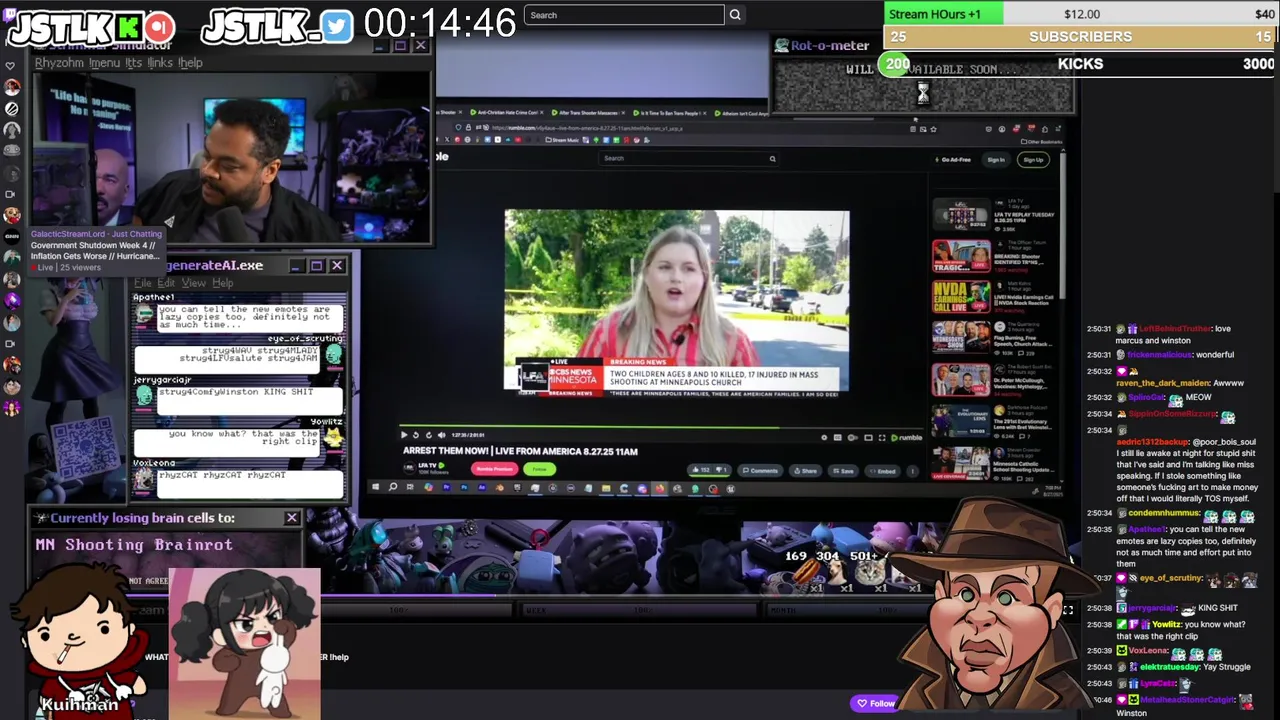Click the Twitter bird icon in header
1280x720 pixels.
coord(337,27)
